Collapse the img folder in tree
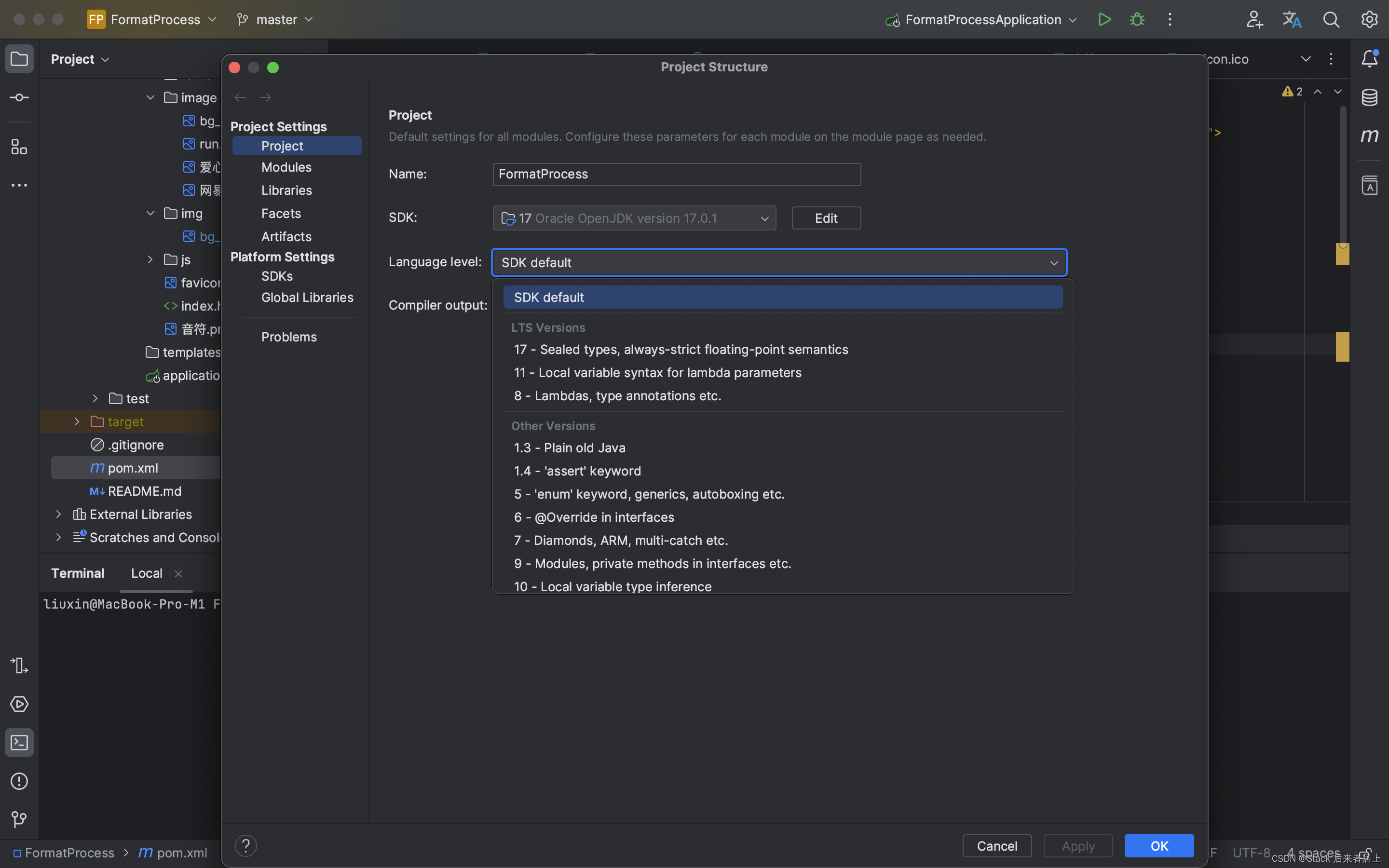Image resolution: width=1389 pixels, height=868 pixels. coord(150,214)
